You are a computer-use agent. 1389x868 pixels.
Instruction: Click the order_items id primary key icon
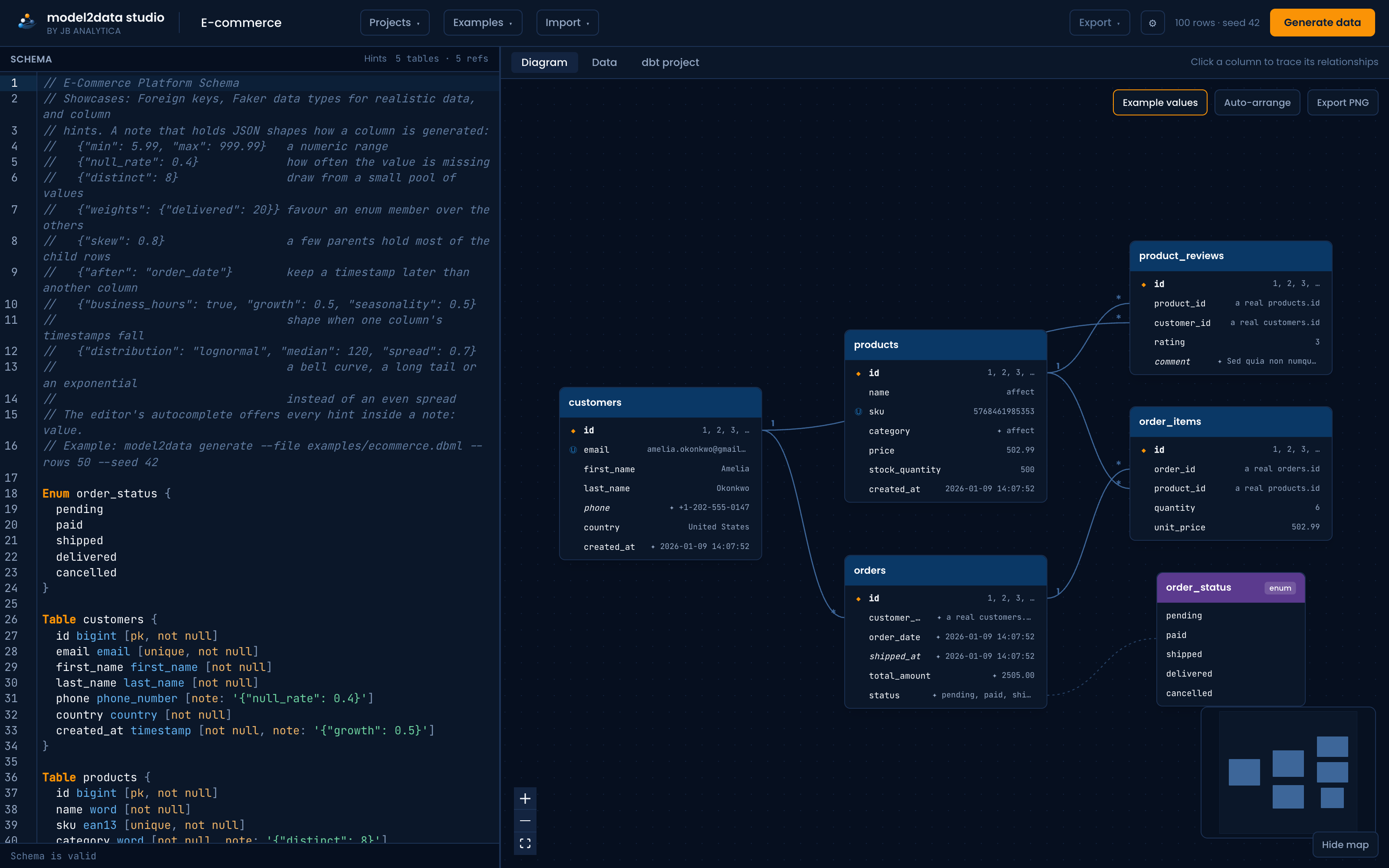click(x=1143, y=450)
